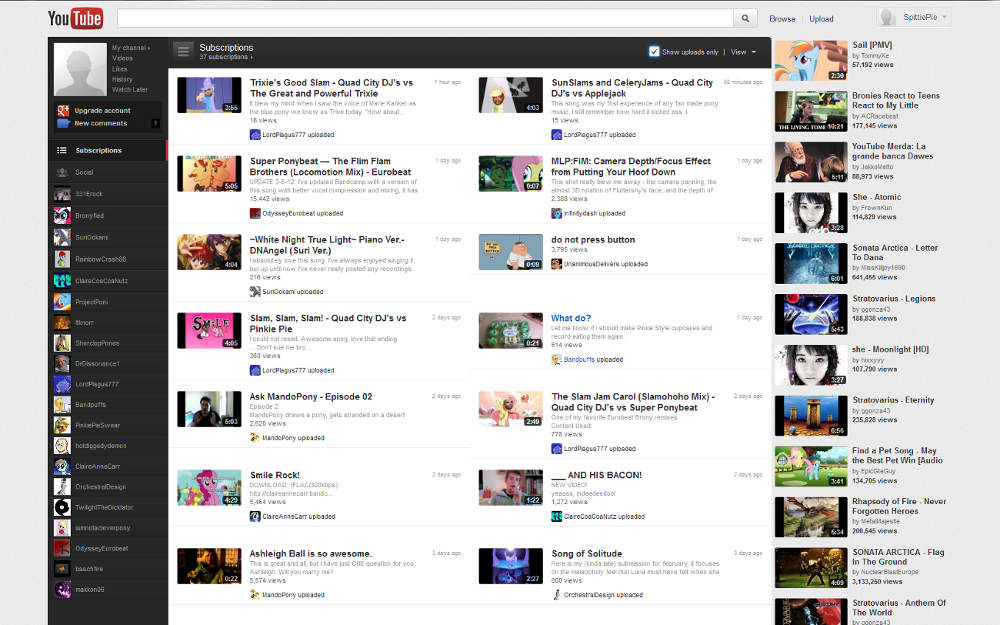Viewport: 1000px width, 625px height.
Task: Open Sonata Arctica - Letter To Dana
Action: [895, 253]
